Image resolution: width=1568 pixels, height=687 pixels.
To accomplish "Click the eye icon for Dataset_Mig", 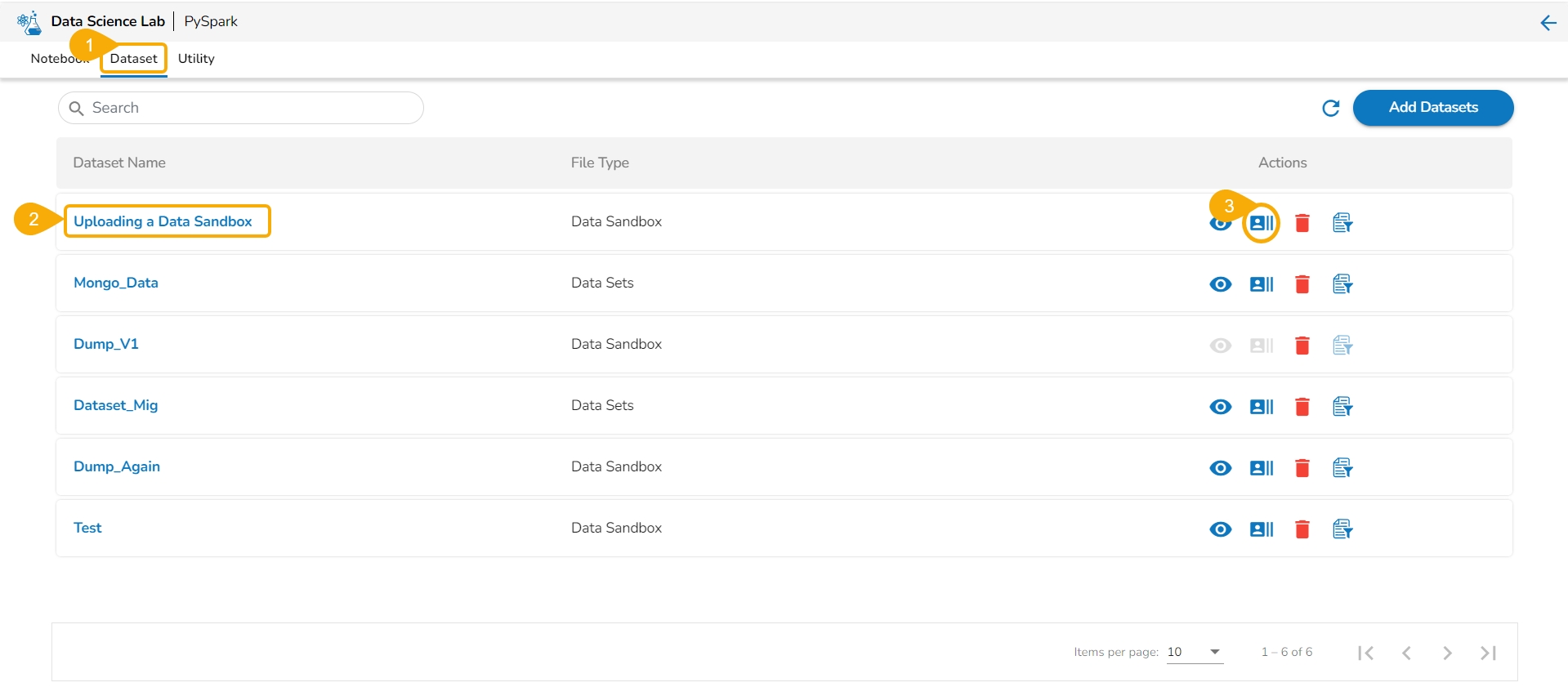I will [1220, 407].
